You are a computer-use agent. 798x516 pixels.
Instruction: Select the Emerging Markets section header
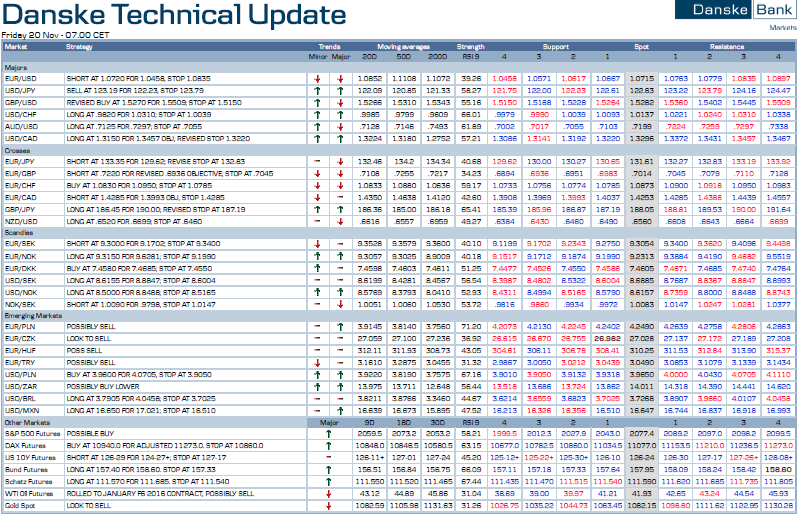(x=33, y=315)
